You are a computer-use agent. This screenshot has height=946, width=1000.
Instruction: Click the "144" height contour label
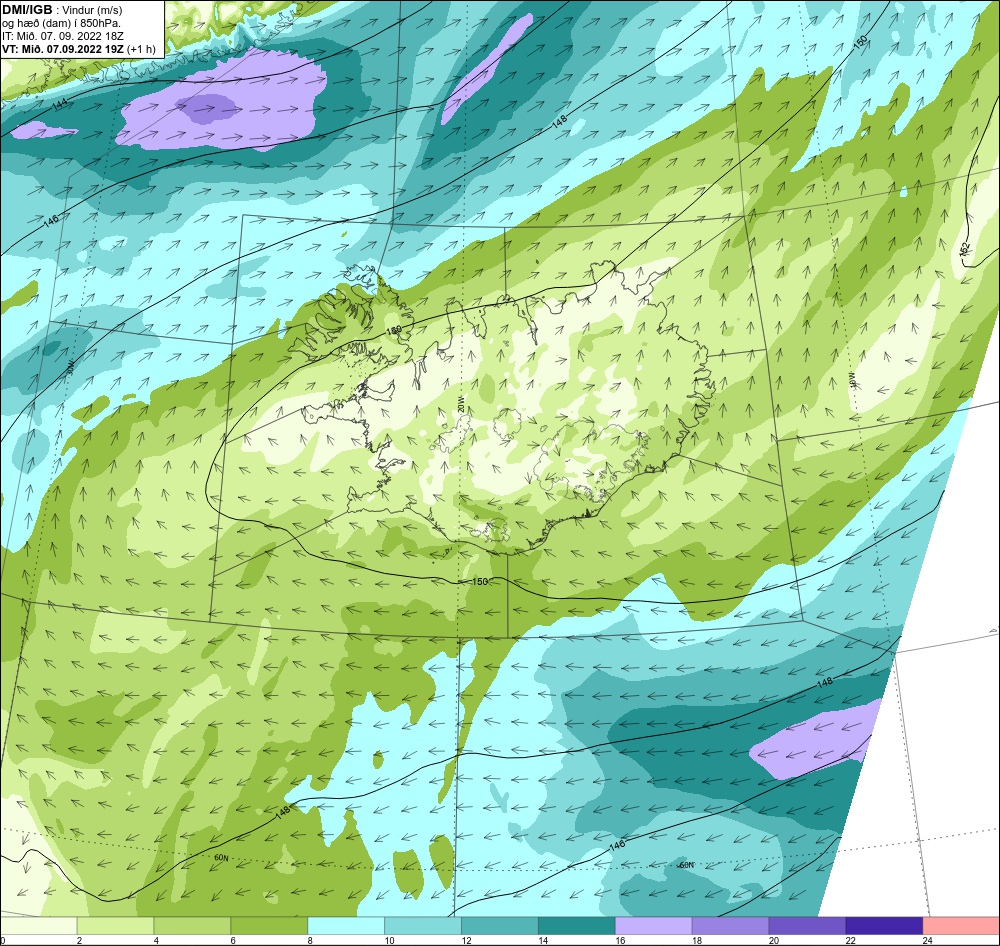pos(60,106)
